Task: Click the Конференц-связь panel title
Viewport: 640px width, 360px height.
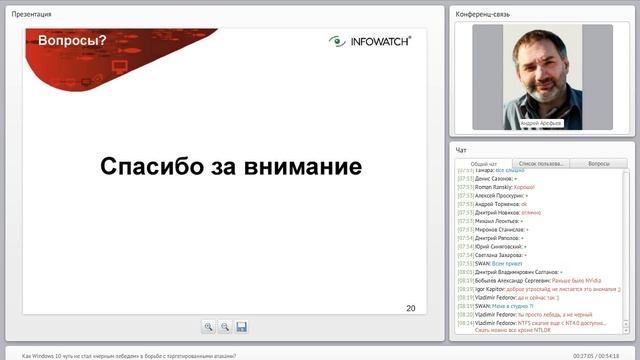Action: [482, 14]
